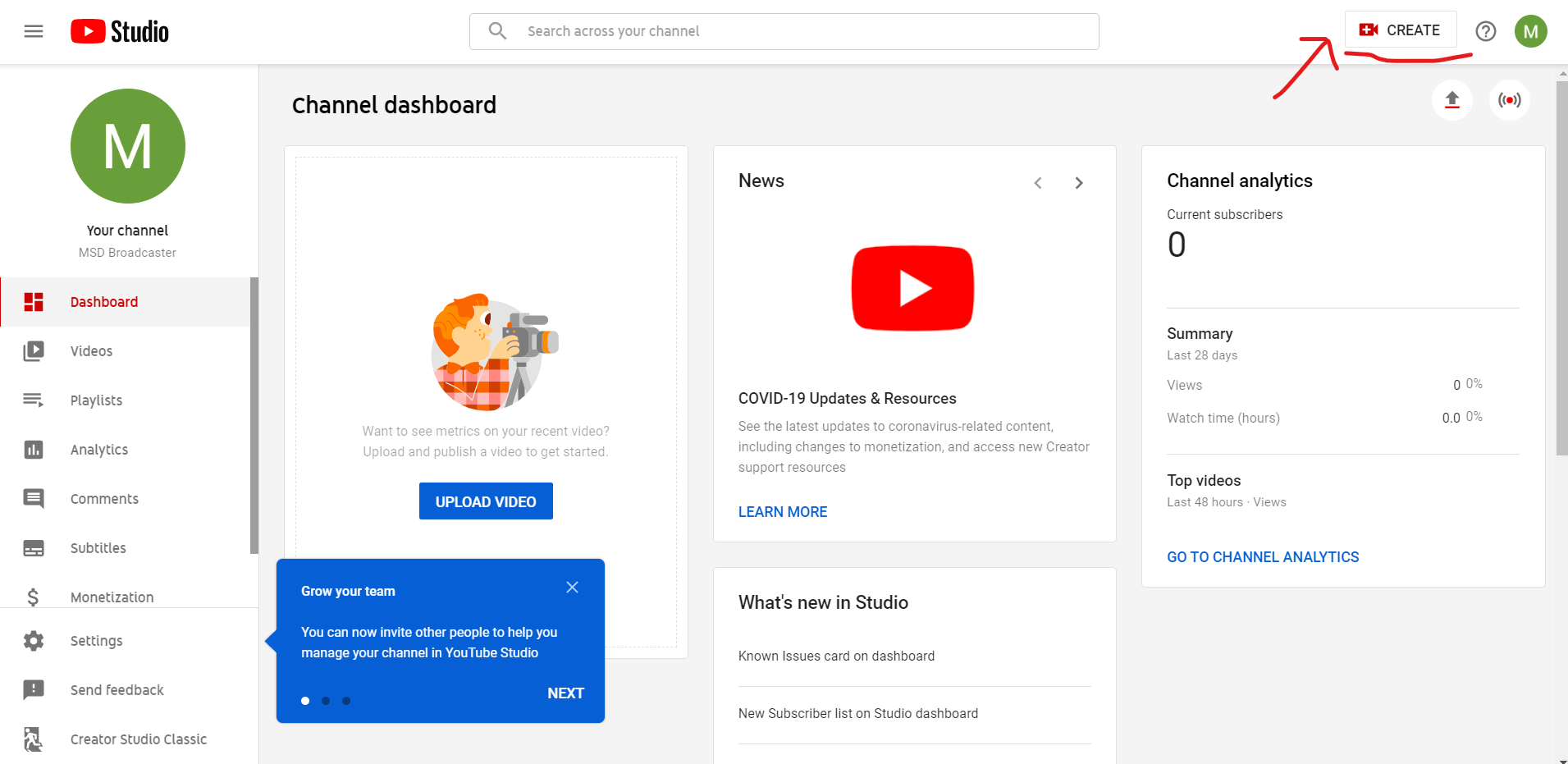Image resolution: width=1568 pixels, height=764 pixels.
Task: Click the Current subscribers count 0
Action: (x=1177, y=245)
